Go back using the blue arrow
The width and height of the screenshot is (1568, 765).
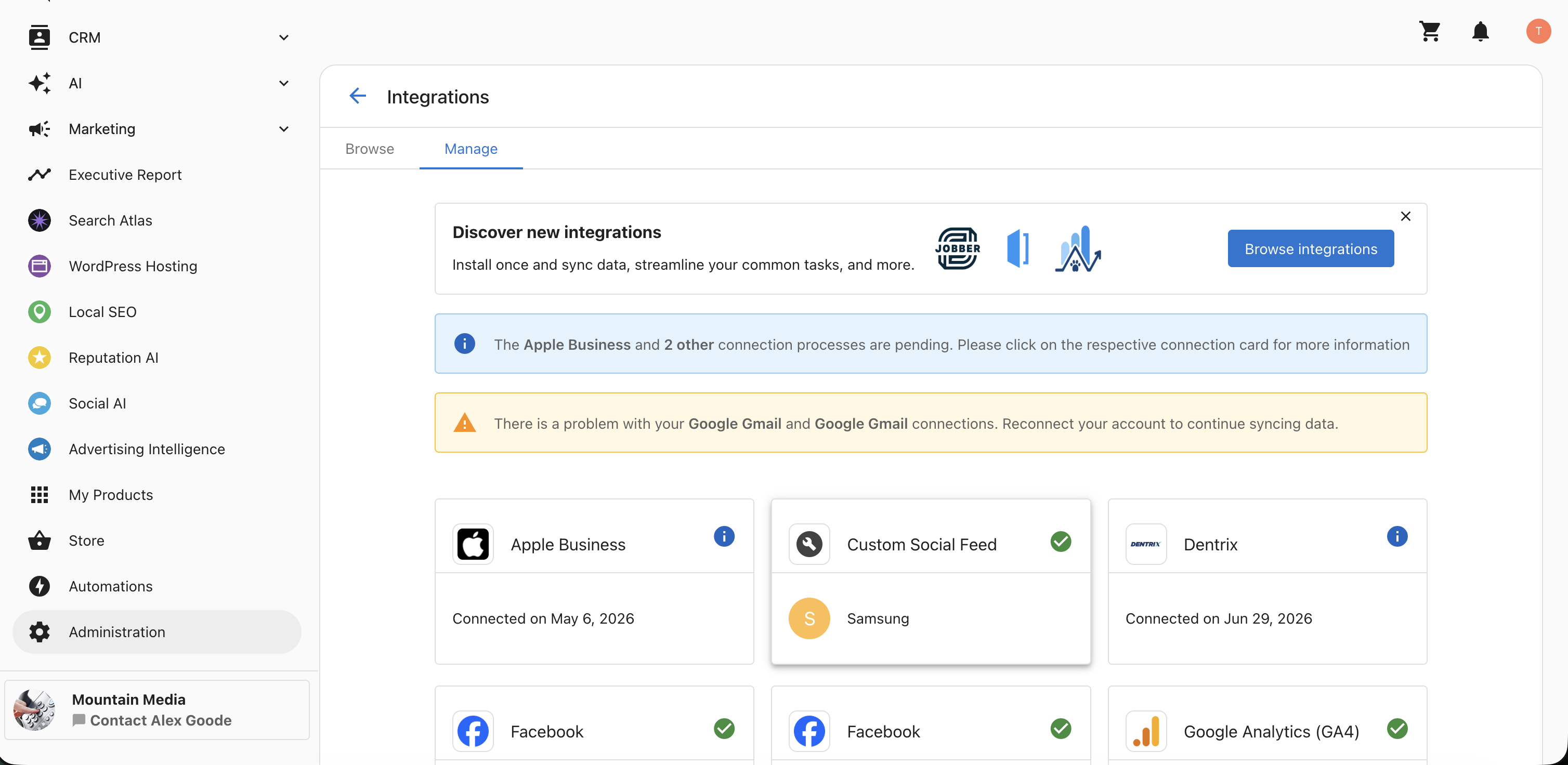tap(358, 96)
